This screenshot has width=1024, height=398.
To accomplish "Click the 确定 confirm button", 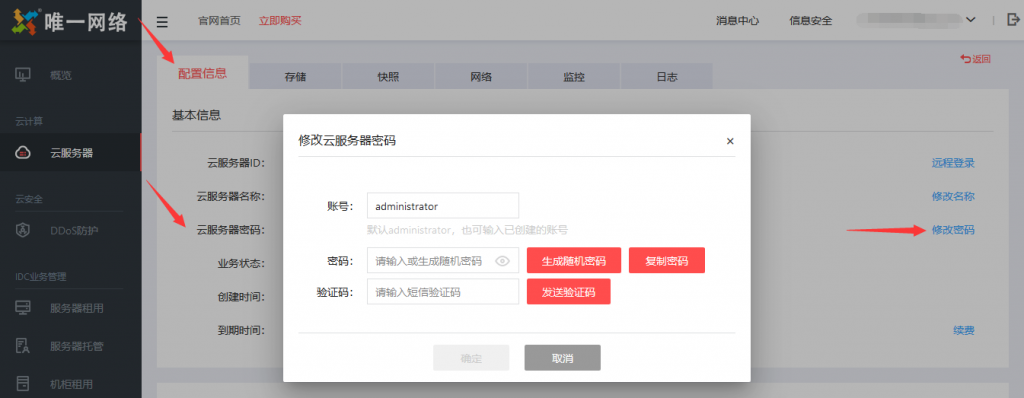I will (471, 358).
